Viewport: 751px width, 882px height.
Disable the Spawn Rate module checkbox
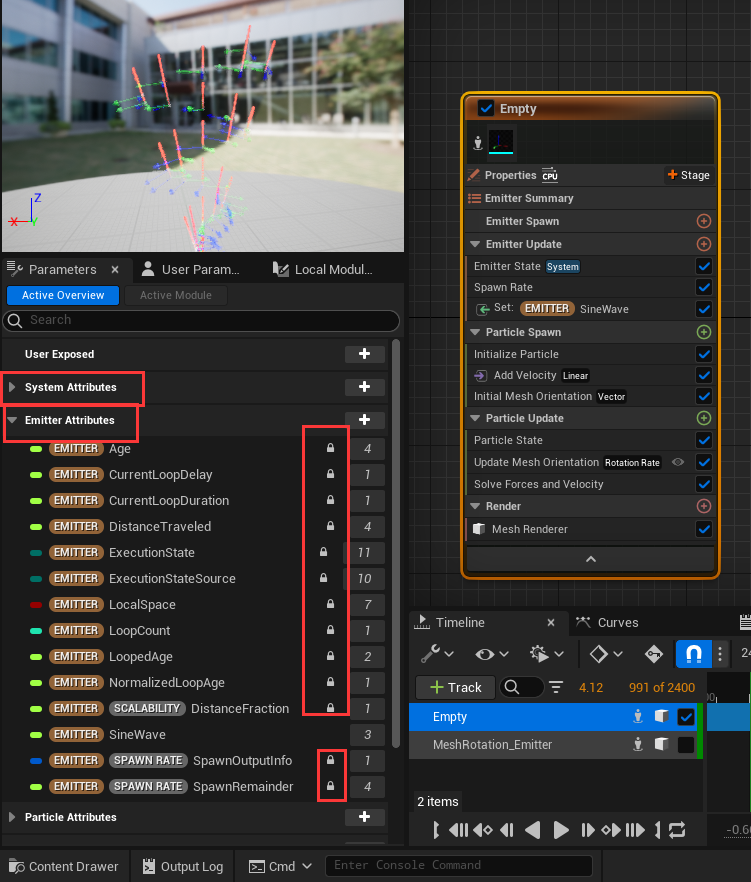click(x=703, y=287)
